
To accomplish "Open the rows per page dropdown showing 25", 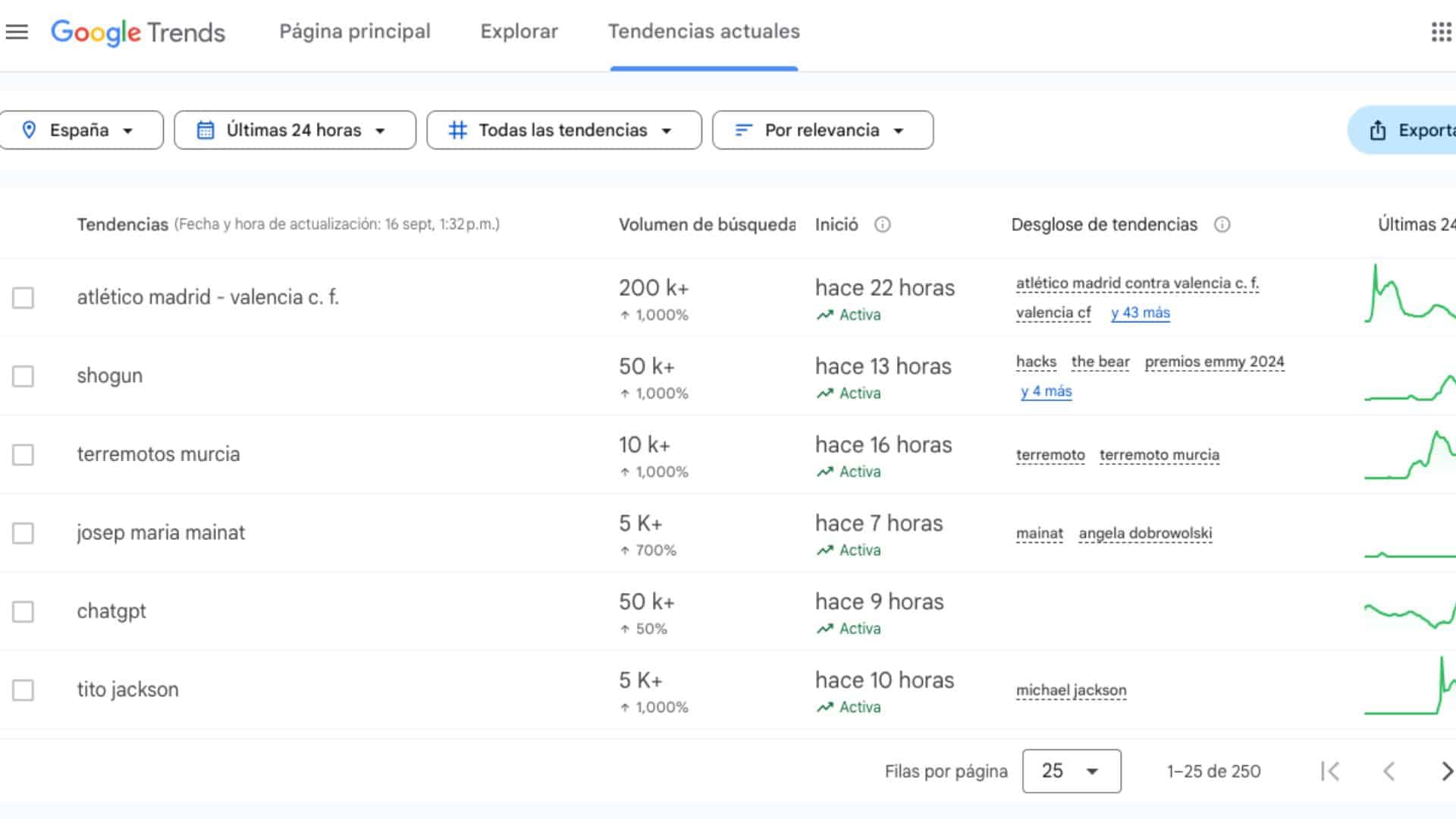I will pyautogui.click(x=1072, y=771).
